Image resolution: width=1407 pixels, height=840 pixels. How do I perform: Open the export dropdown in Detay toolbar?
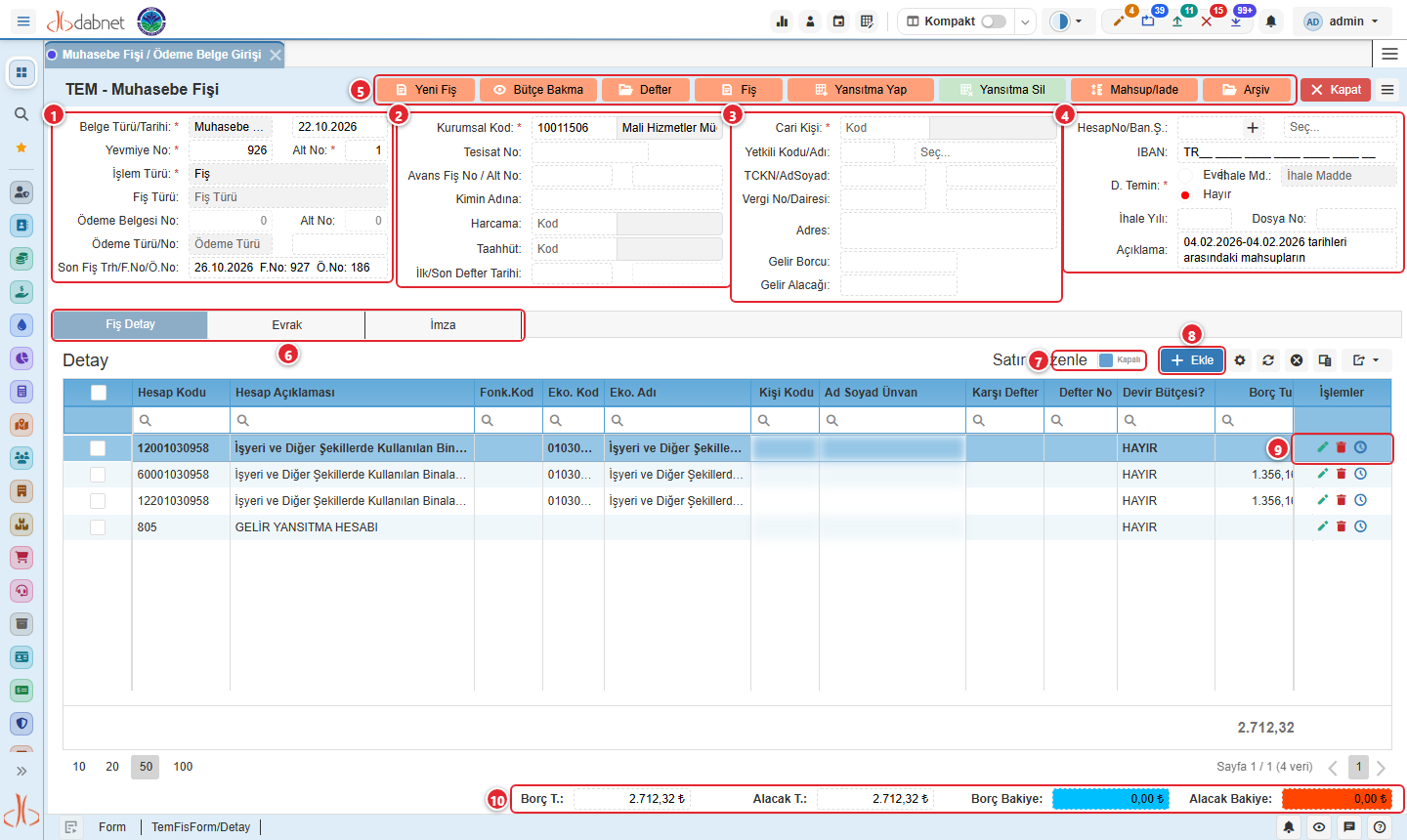1366,360
